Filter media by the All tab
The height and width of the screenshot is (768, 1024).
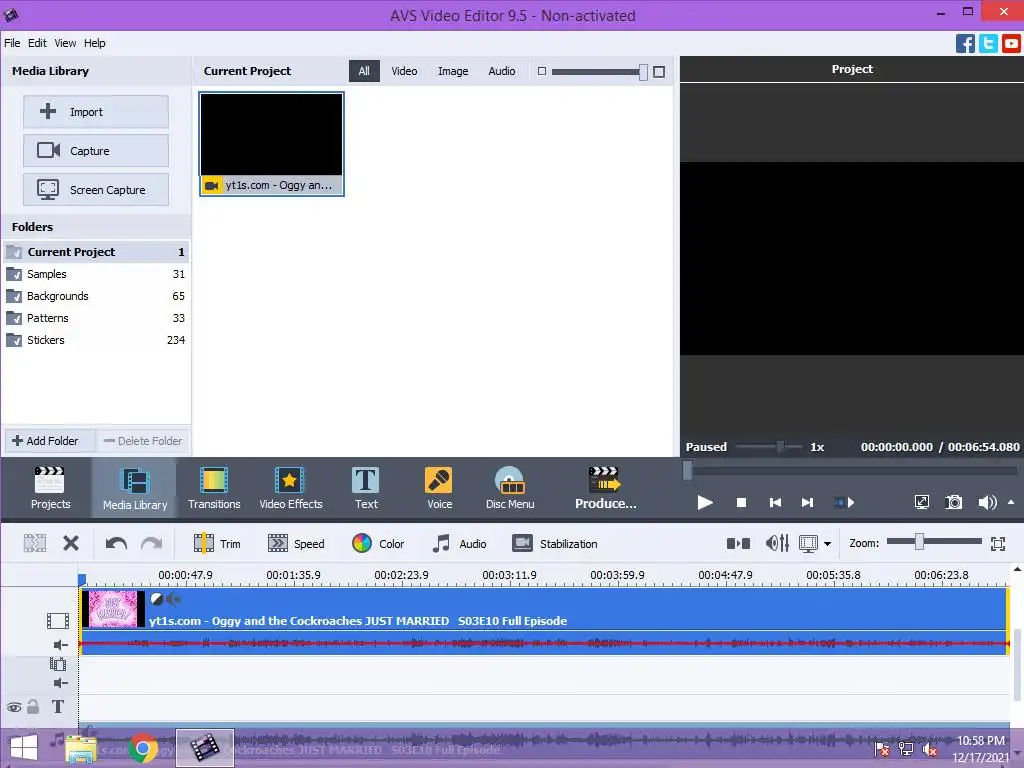click(x=364, y=71)
